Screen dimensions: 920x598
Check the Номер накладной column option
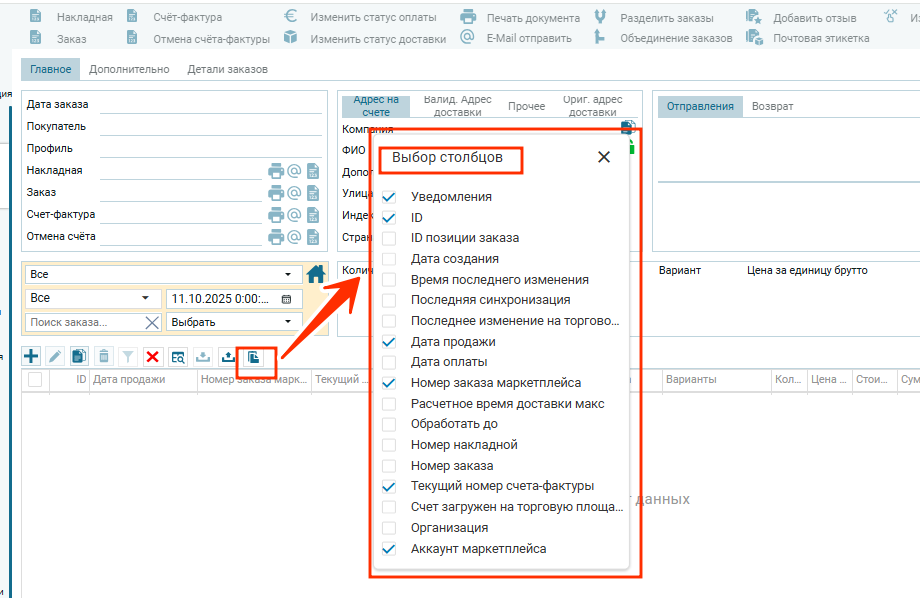pyautogui.click(x=389, y=445)
